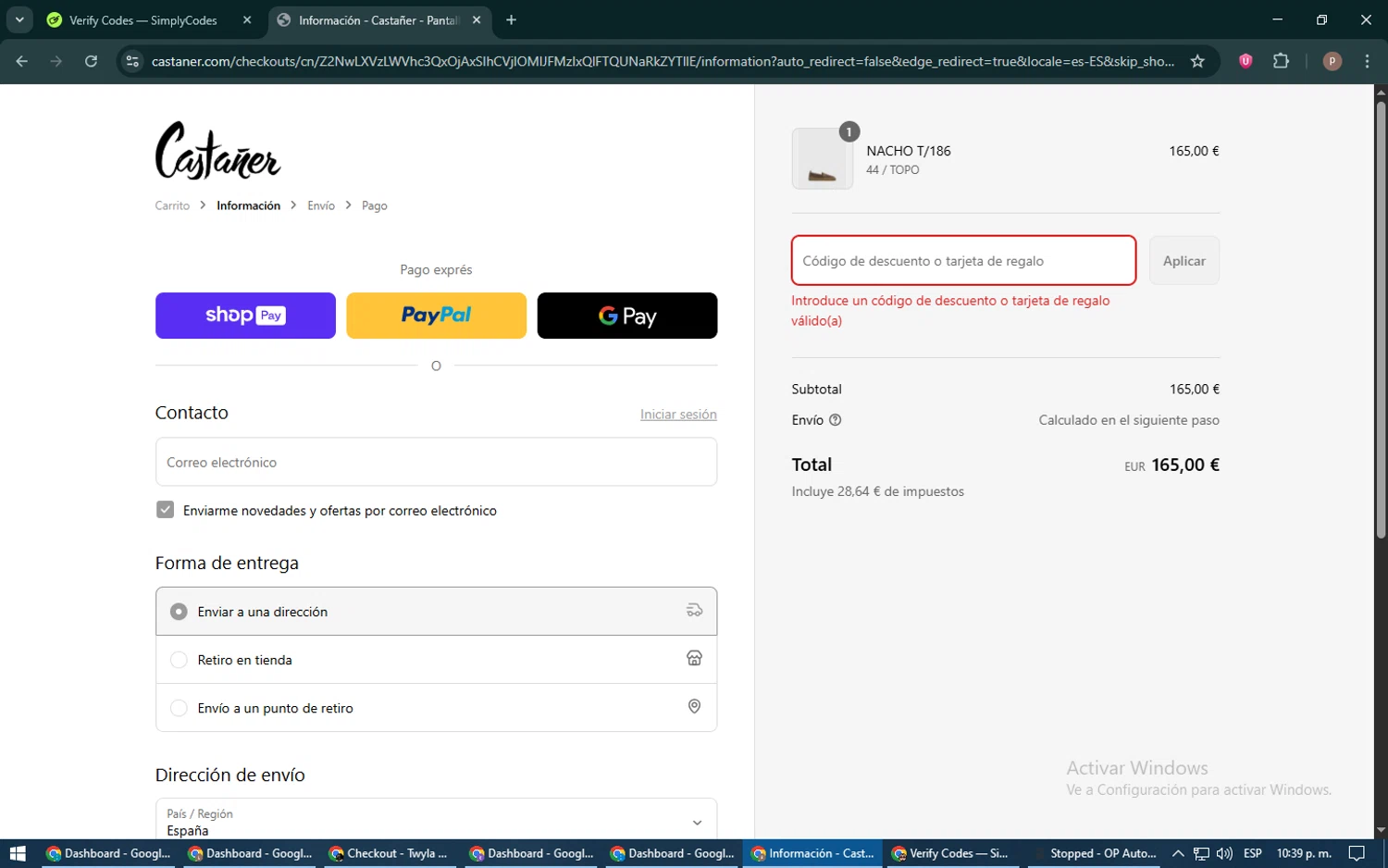This screenshot has height=868, width=1388.
Task: Apply the discount code with Aplicar
Action: click(1184, 261)
